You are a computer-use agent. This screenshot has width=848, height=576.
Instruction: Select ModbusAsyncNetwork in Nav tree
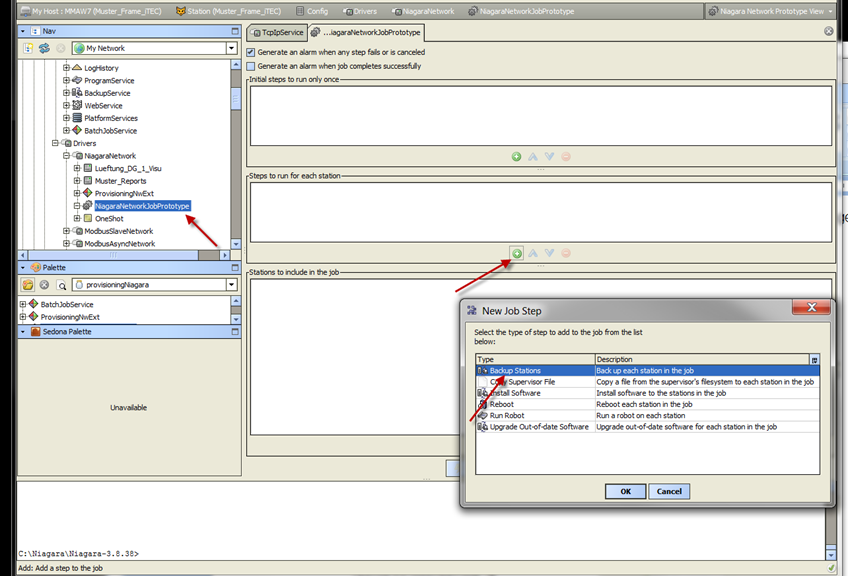click(120, 243)
